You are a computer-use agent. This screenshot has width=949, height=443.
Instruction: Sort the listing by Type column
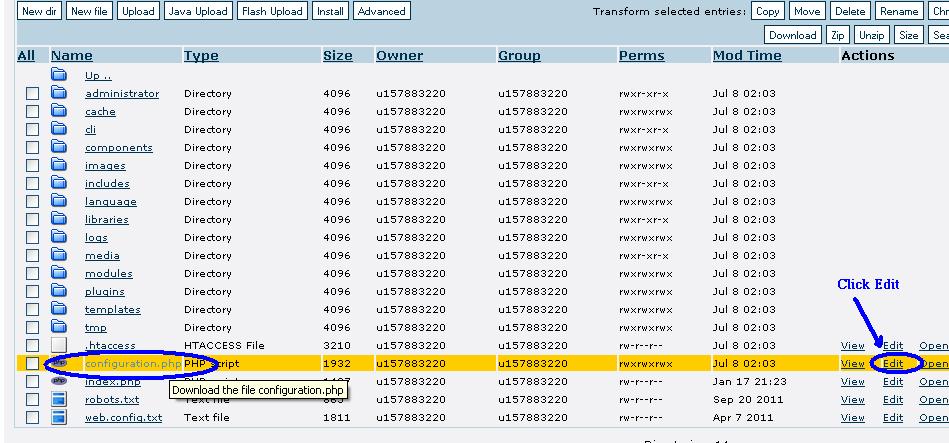point(201,56)
